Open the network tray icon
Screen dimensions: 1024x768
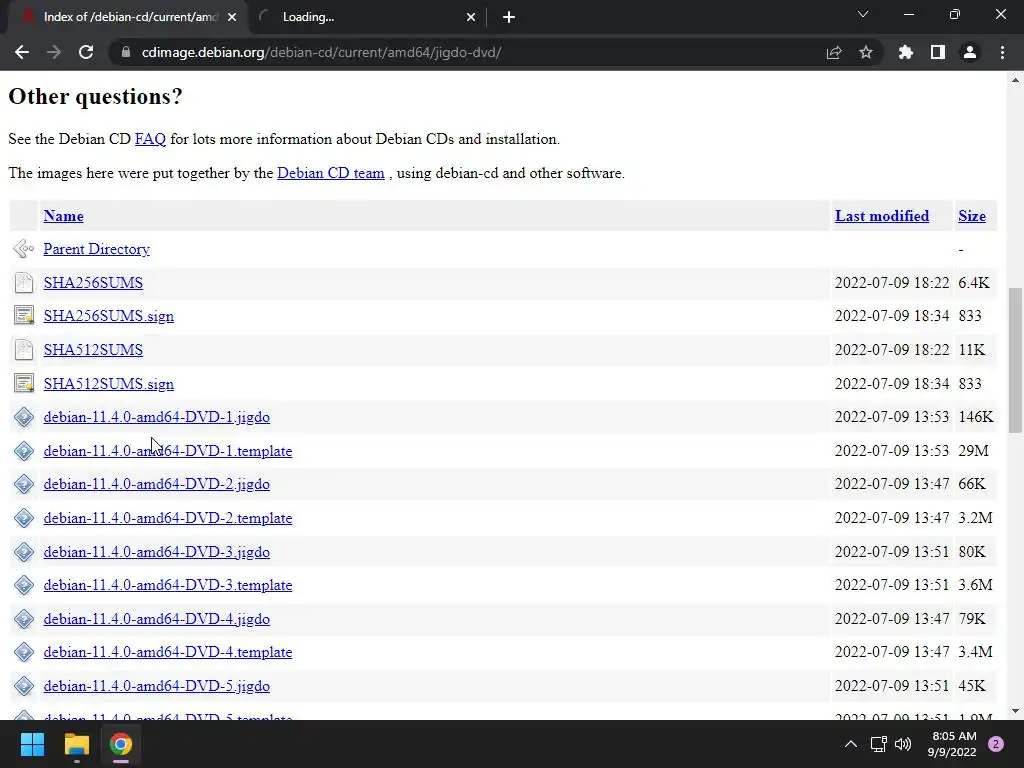878,744
